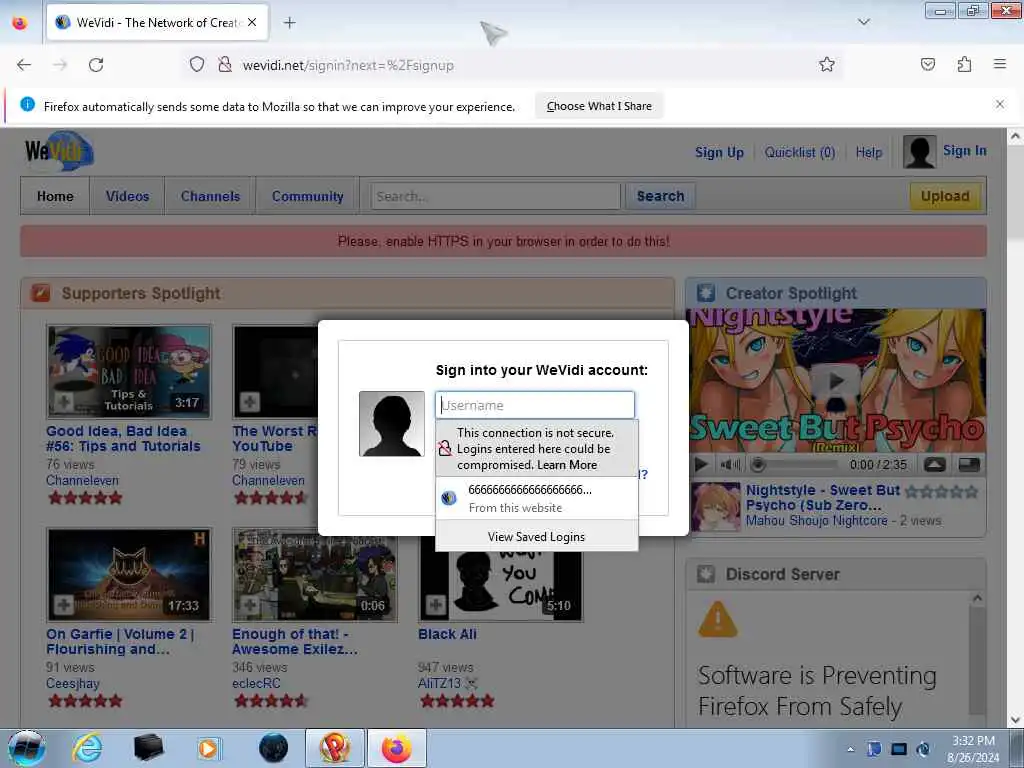Focus the site Search field
Image resolution: width=1024 pixels, height=768 pixels.
click(496, 196)
